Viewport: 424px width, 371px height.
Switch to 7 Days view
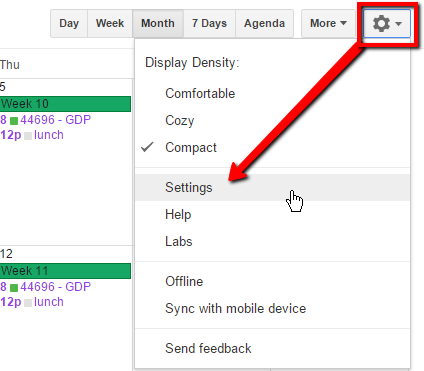tap(209, 23)
